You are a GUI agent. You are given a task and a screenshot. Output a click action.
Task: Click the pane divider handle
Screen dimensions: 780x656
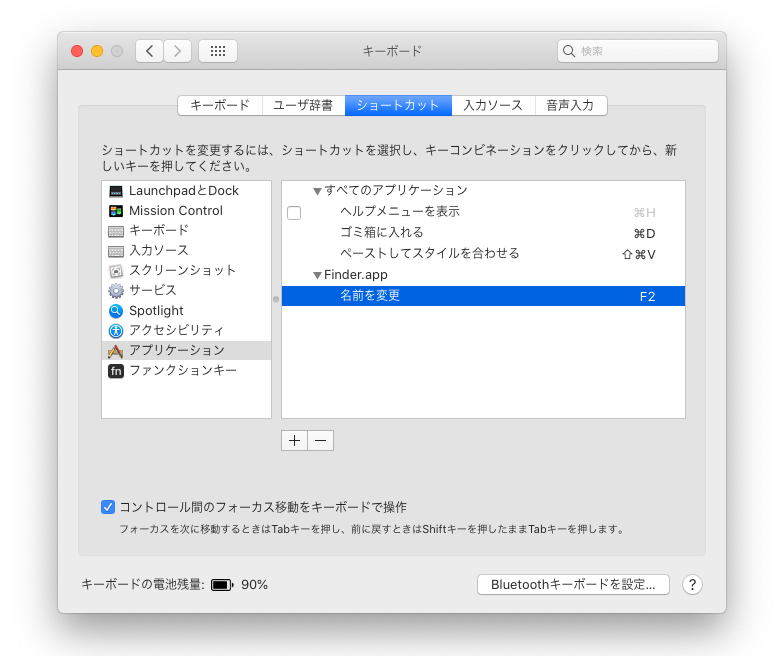tap(276, 299)
